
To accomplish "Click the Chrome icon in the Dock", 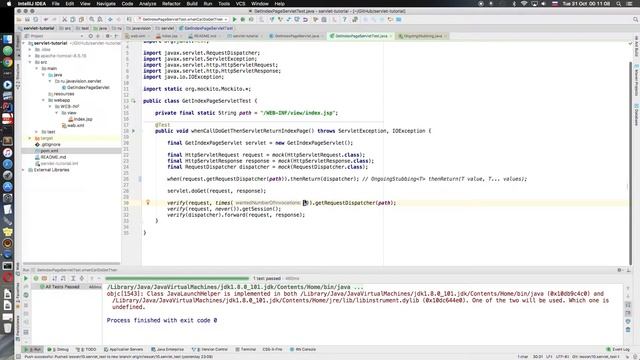I will pos(7,62).
